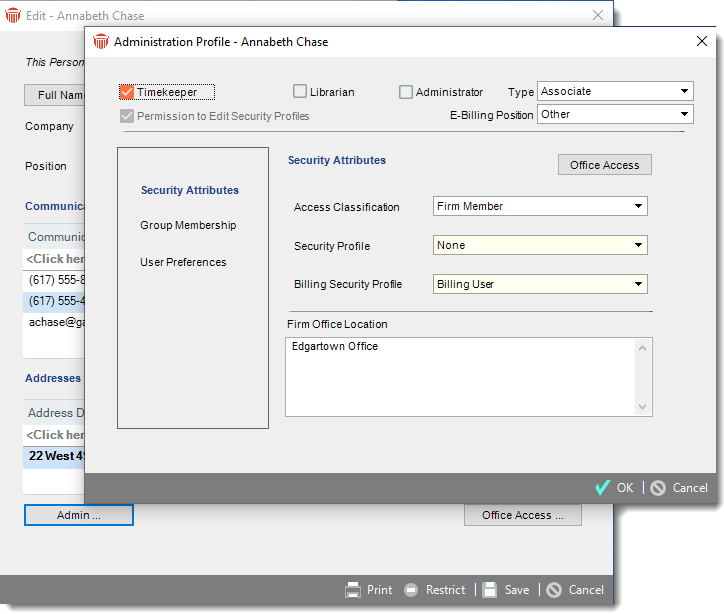Image resolution: width=724 pixels, height=614 pixels.
Task: Click the Office Access button in Security Attributes
Action: pyautogui.click(x=605, y=165)
